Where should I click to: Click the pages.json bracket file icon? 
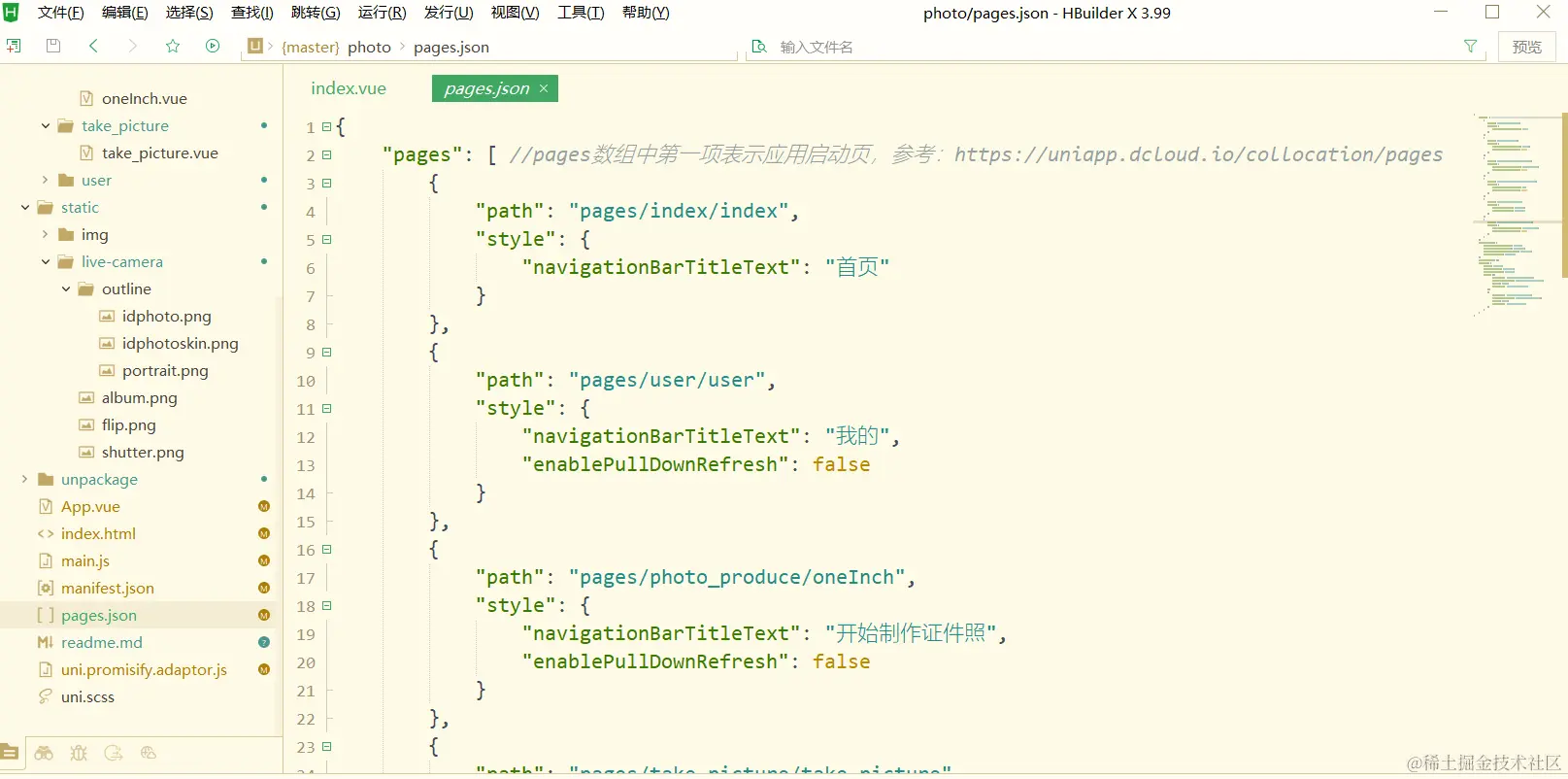click(46, 616)
